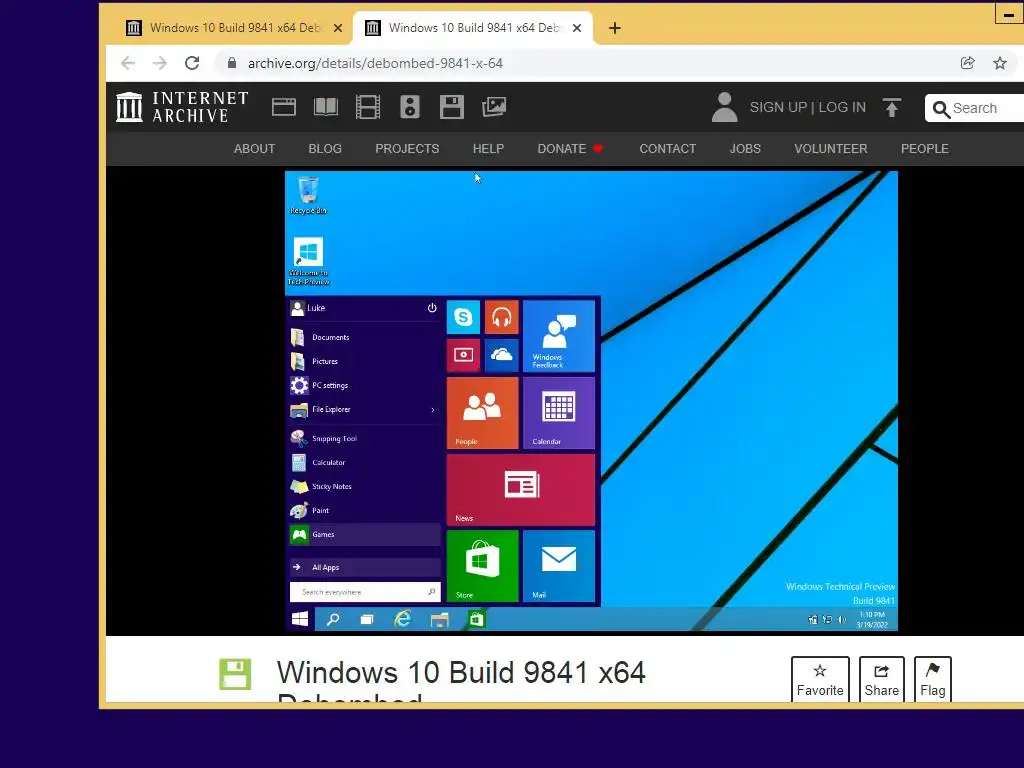This screenshot has height=768, width=1024.
Task: Open the Internet Archive software floppy icon
Action: point(451,107)
